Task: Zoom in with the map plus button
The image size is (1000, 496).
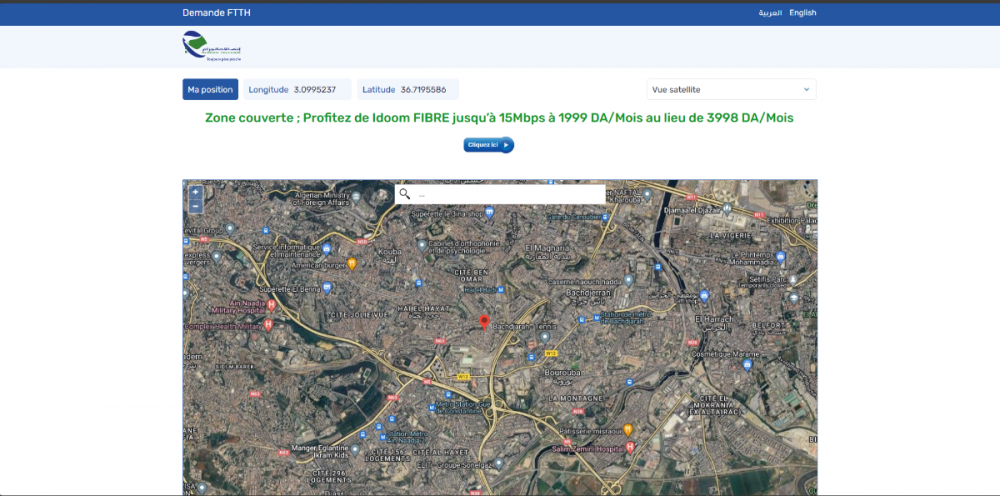Action: point(195,192)
